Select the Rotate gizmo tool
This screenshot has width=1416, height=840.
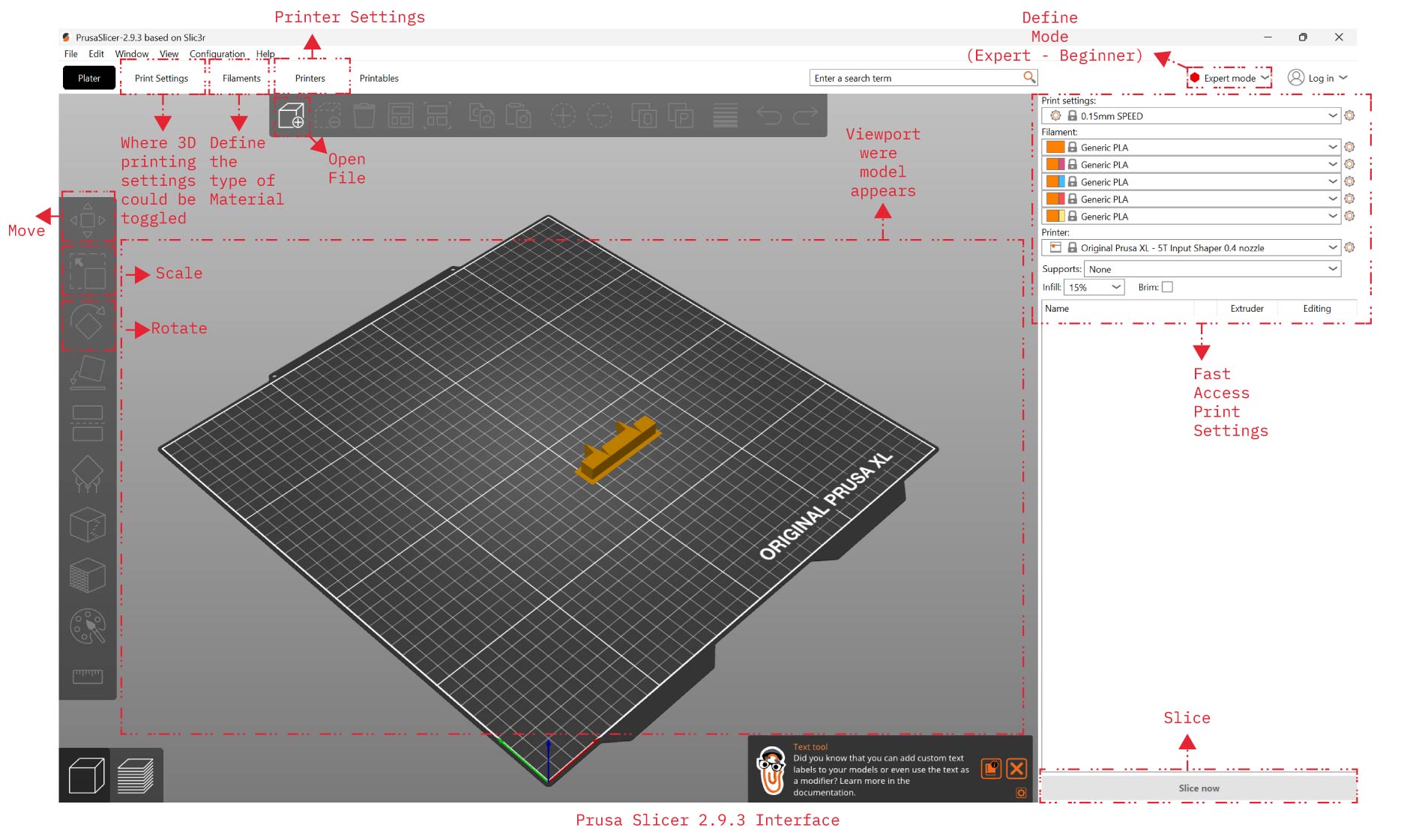88,324
